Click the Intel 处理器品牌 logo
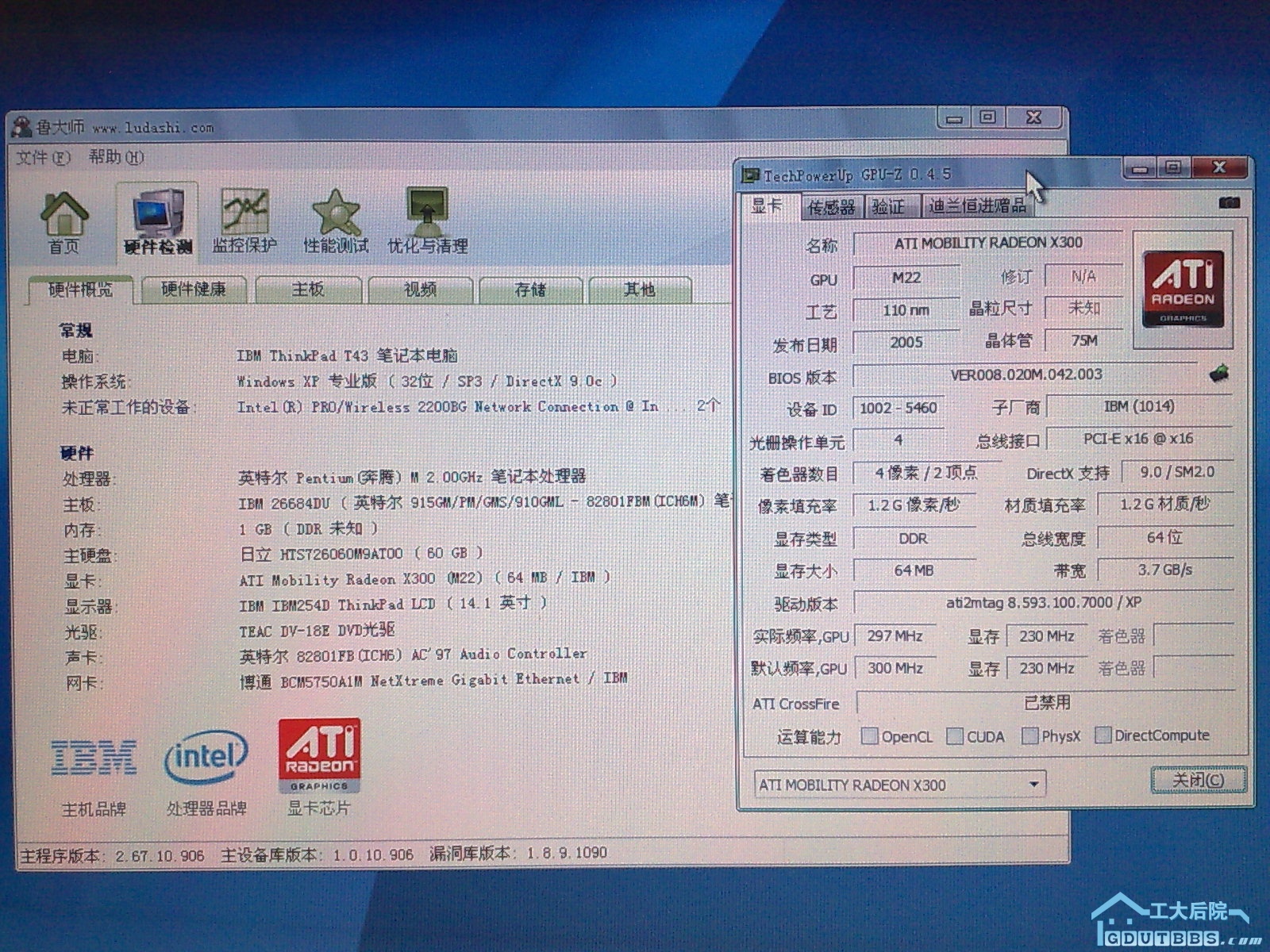Image resolution: width=1270 pixels, height=952 pixels. tap(206, 758)
